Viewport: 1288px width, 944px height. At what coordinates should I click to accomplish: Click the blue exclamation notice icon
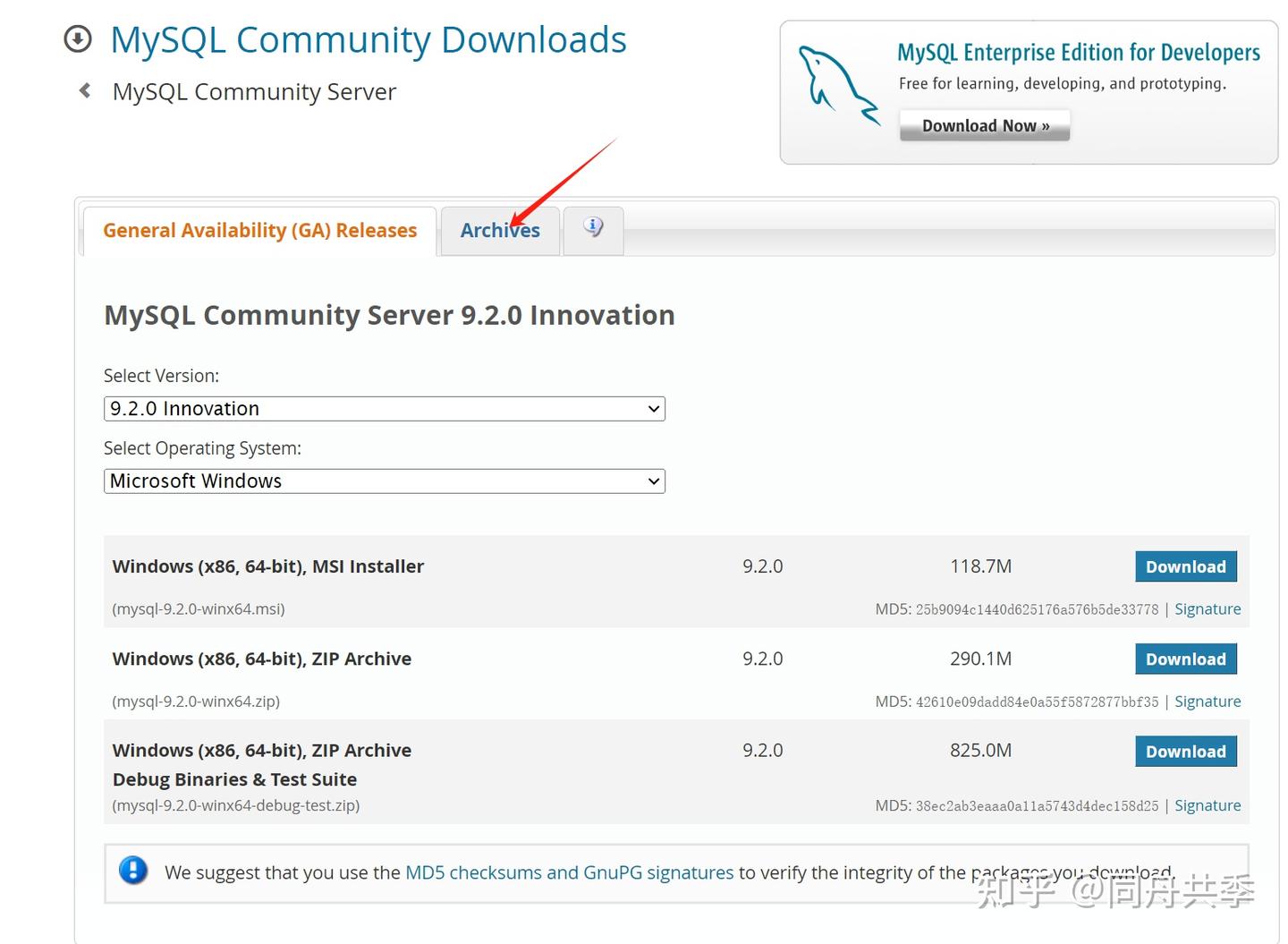click(x=133, y=870)
